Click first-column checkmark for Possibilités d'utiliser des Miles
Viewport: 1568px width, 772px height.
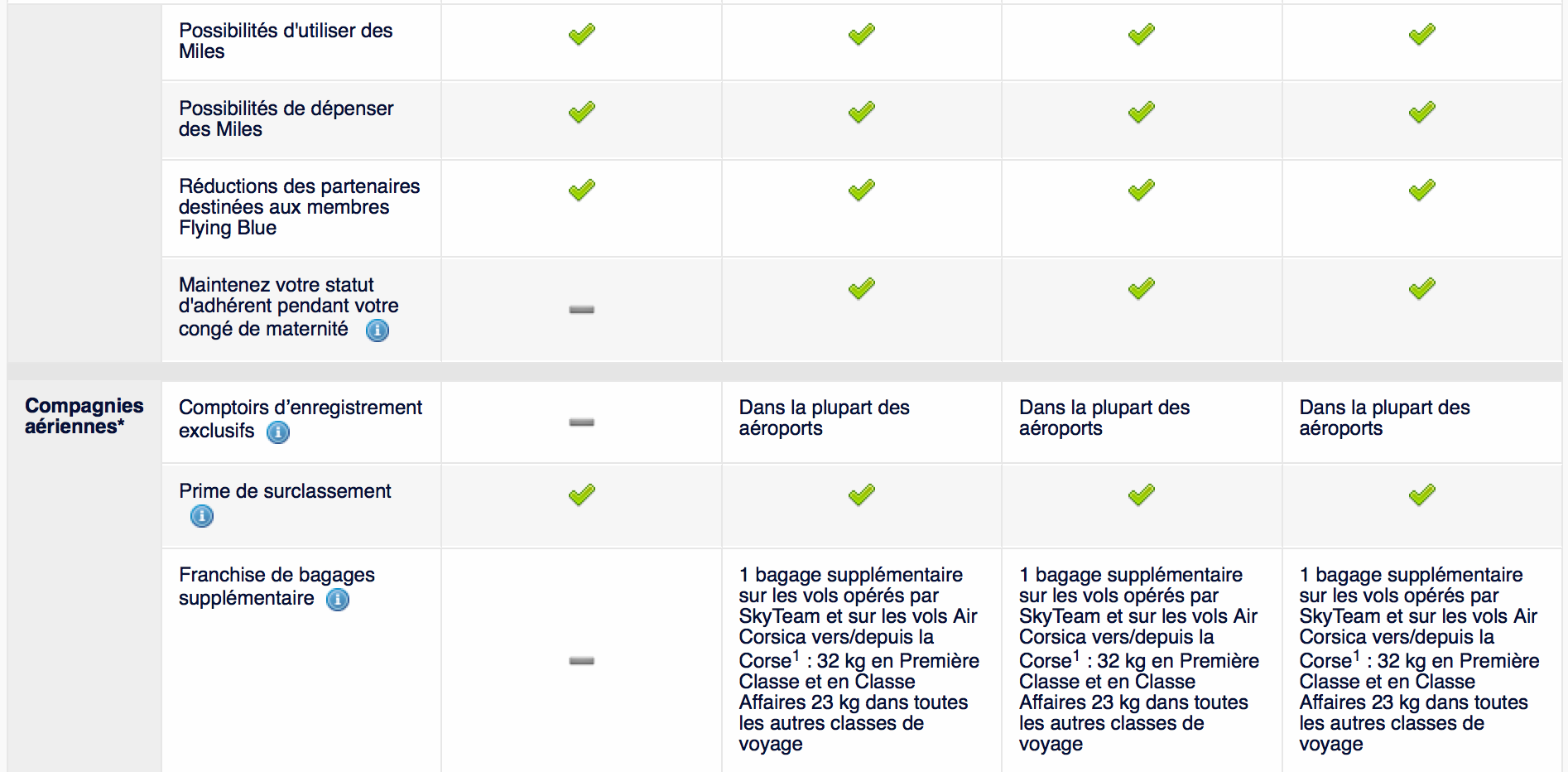(x=582, y=35)
